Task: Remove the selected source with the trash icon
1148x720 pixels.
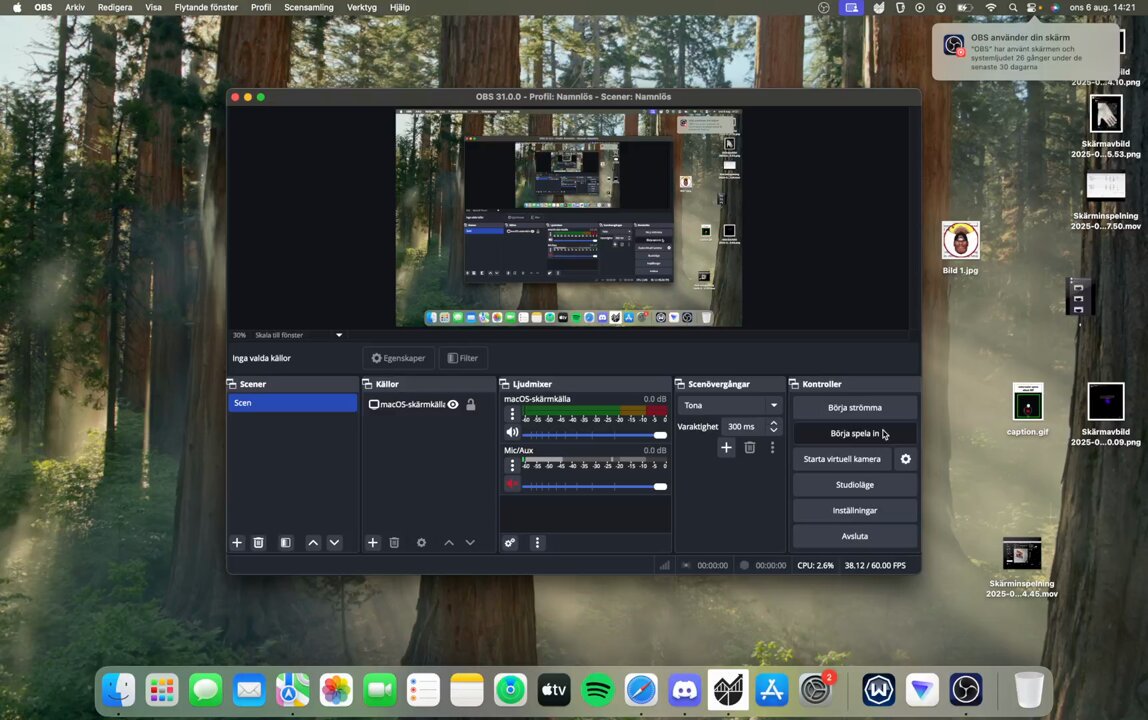Action: pos(394,543)
